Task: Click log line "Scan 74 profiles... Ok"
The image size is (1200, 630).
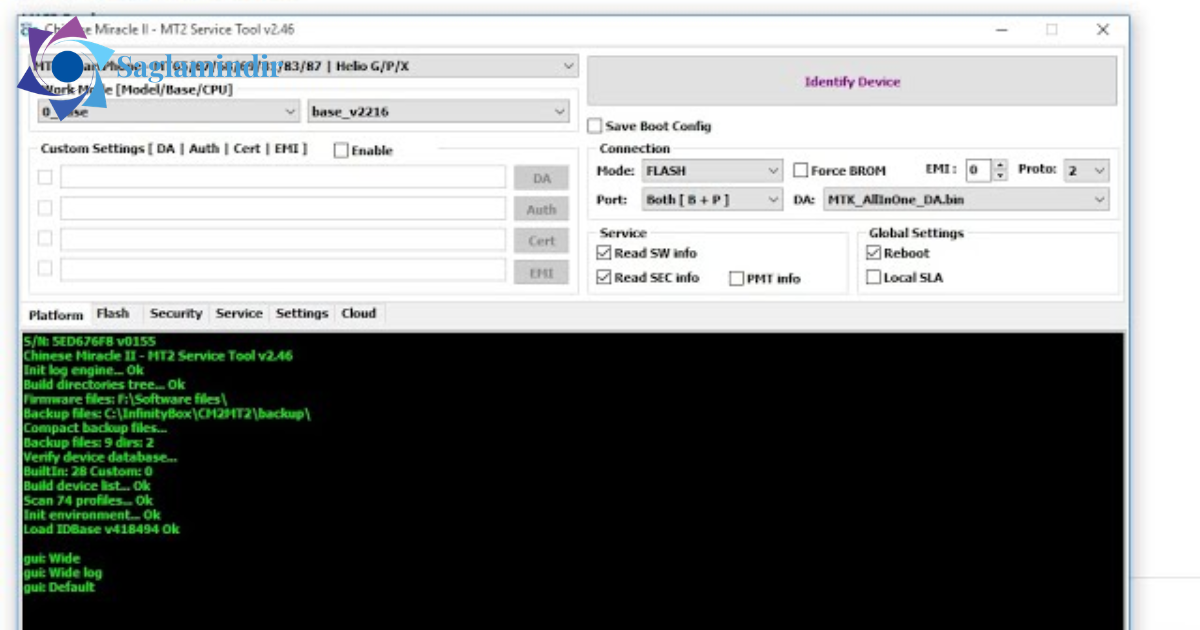Action: click(x=88, y=500)
